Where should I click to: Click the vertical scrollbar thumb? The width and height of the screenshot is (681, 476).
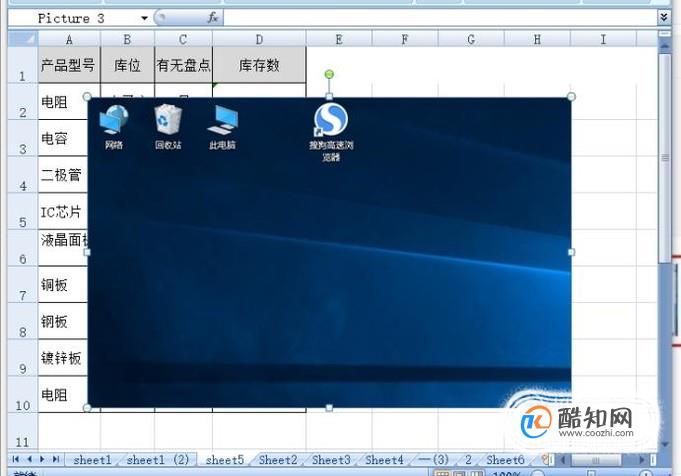(x=665, y=158)
